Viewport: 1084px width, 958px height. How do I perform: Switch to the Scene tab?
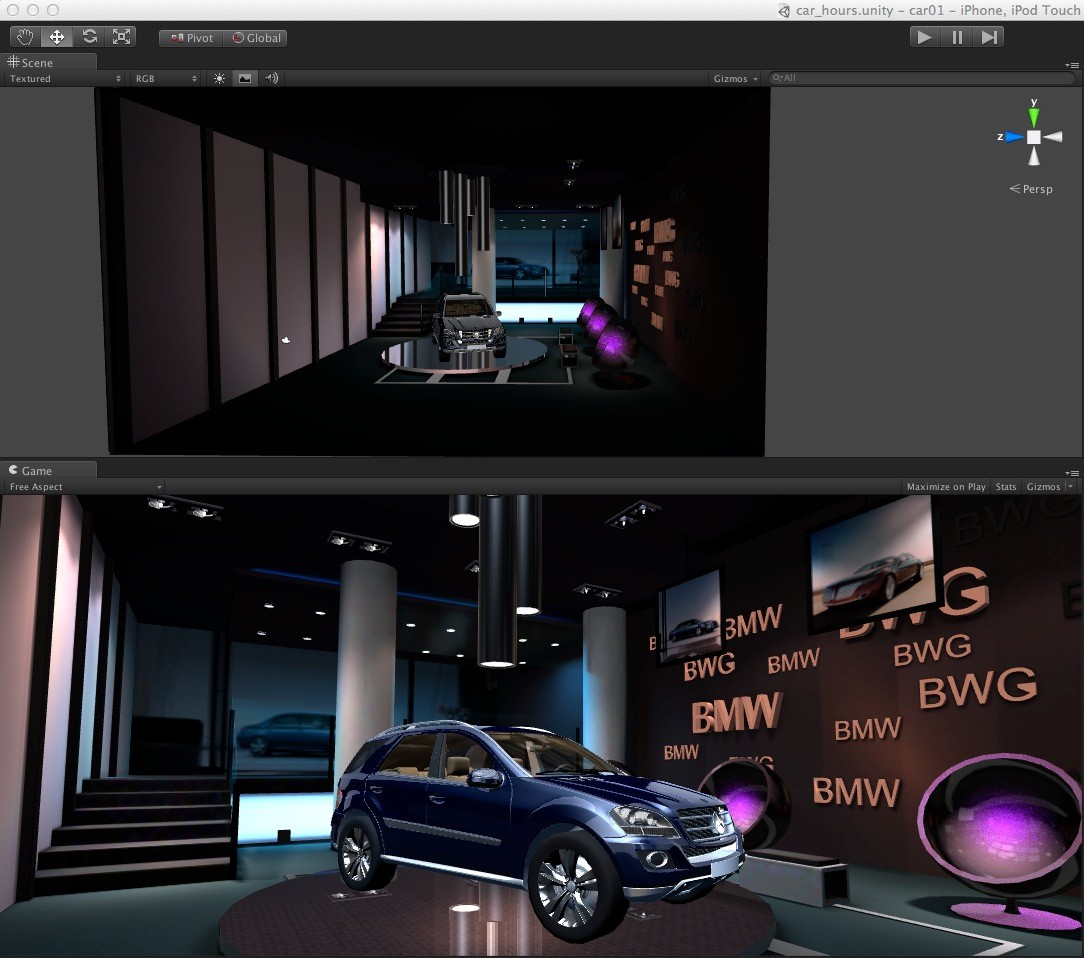point(48,62)
